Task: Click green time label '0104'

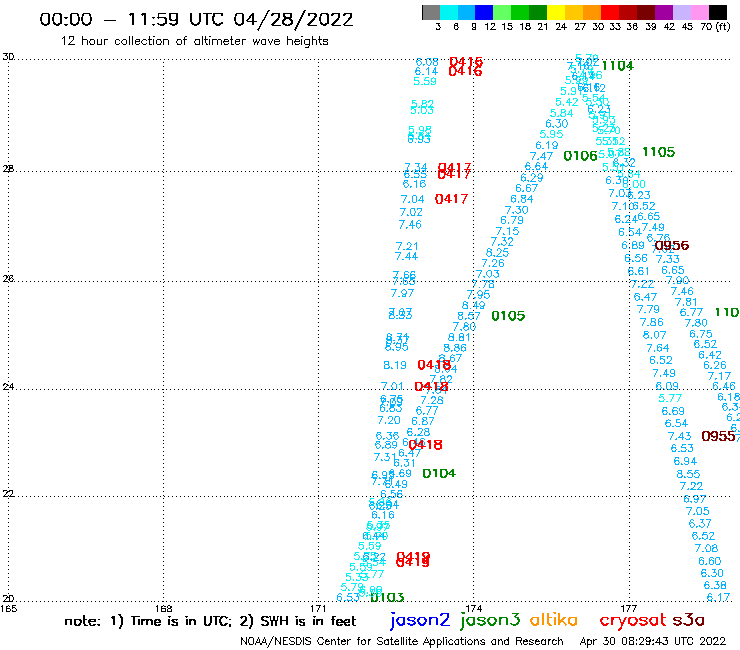Action: pos(439,473)
